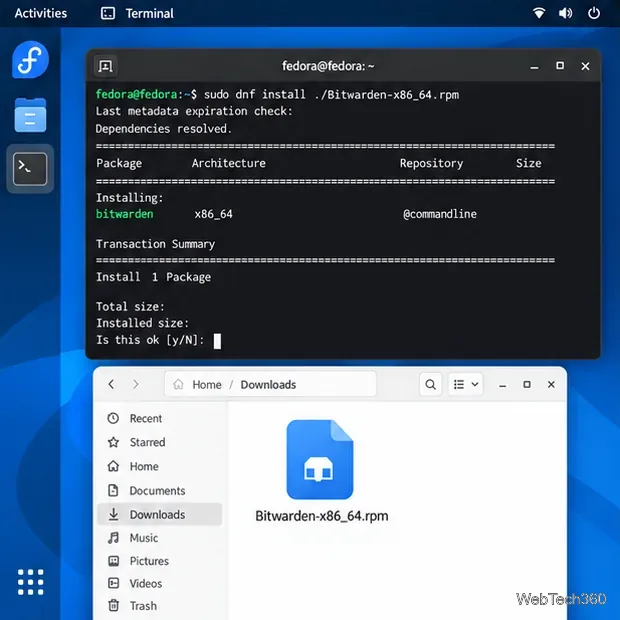620x620 pixels.
Task: Expand the view options dropdown arrow
Action: pos(475,384)
